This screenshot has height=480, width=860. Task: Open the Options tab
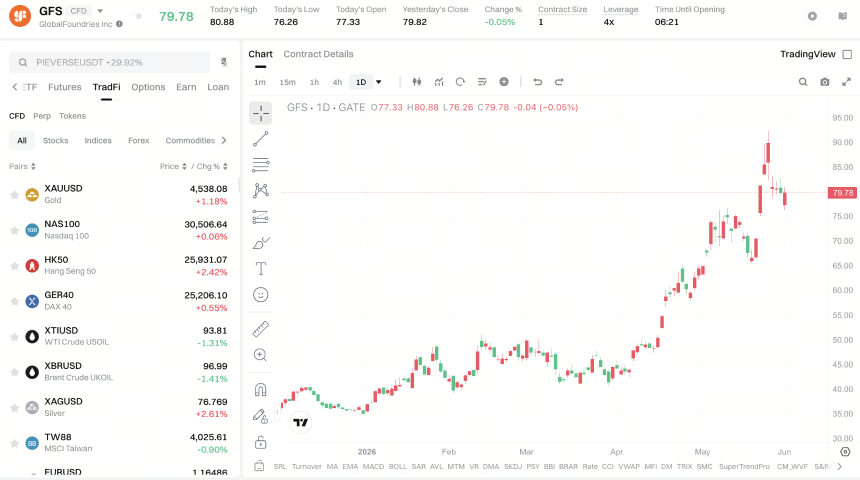148,87
